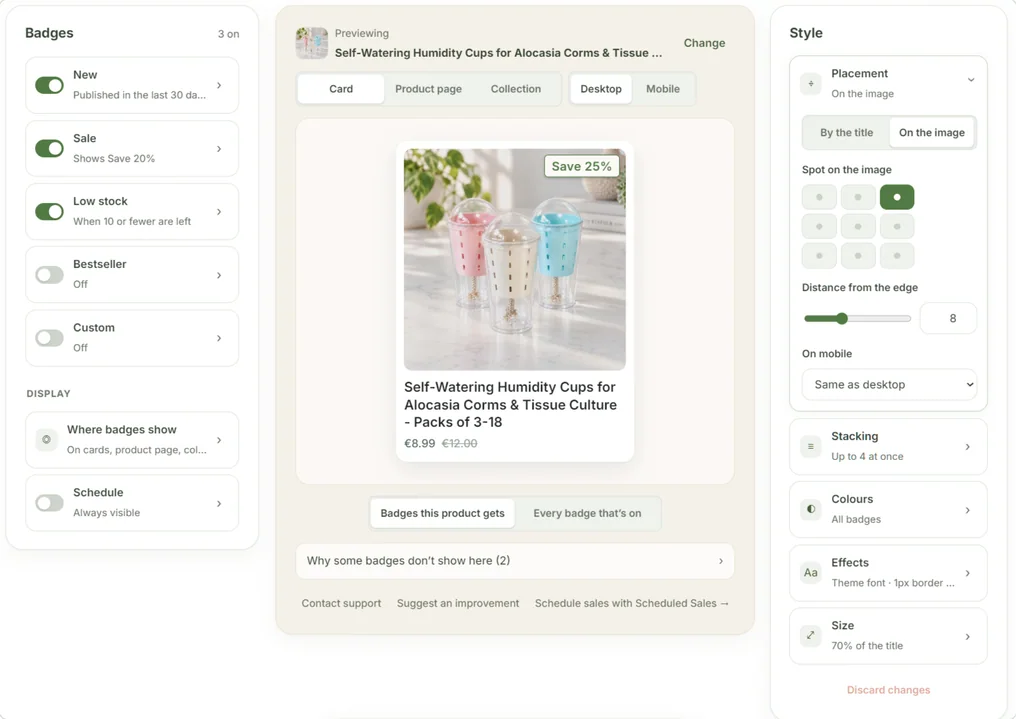Viewport: 1016px width, 719px height.
Task: Choose the 'By the title' placement option
Action: click(x=846, y=133)
